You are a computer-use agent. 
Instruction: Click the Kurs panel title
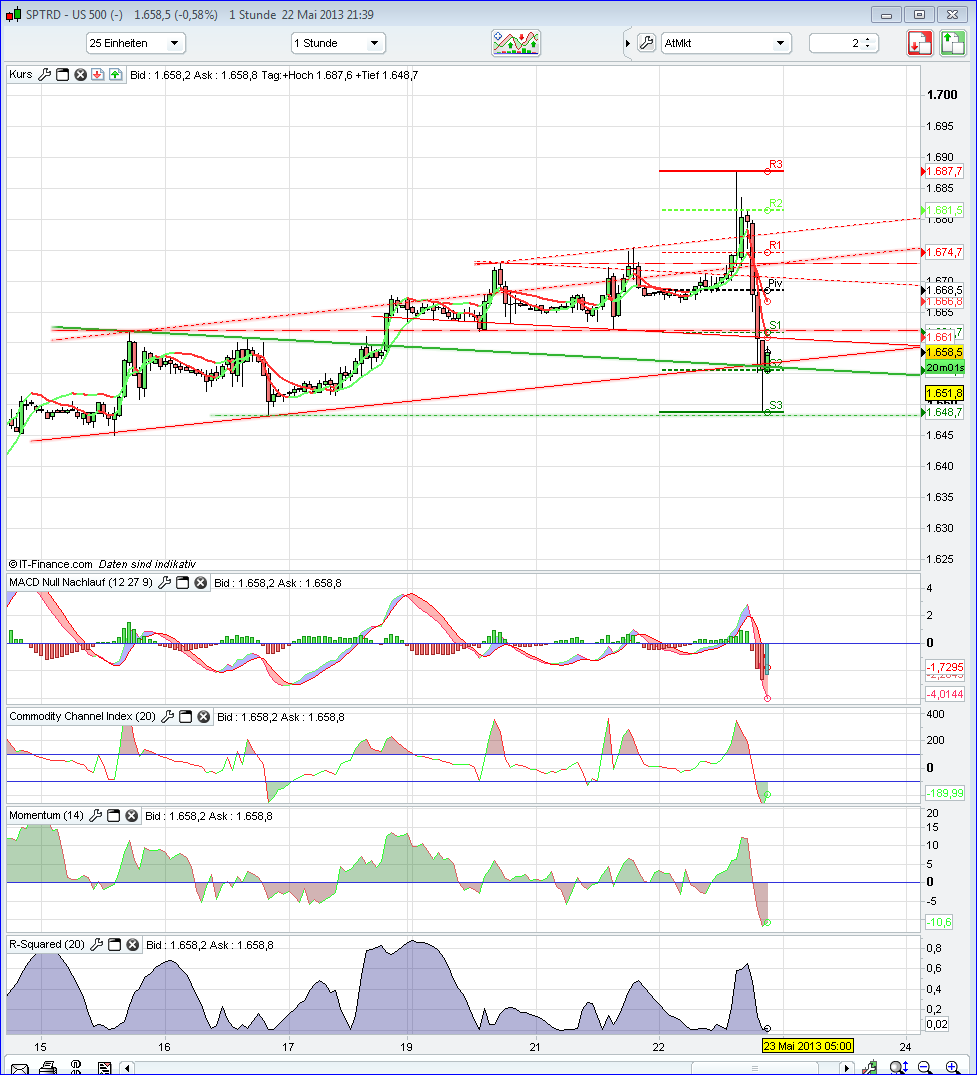click(x=21, y=74)
